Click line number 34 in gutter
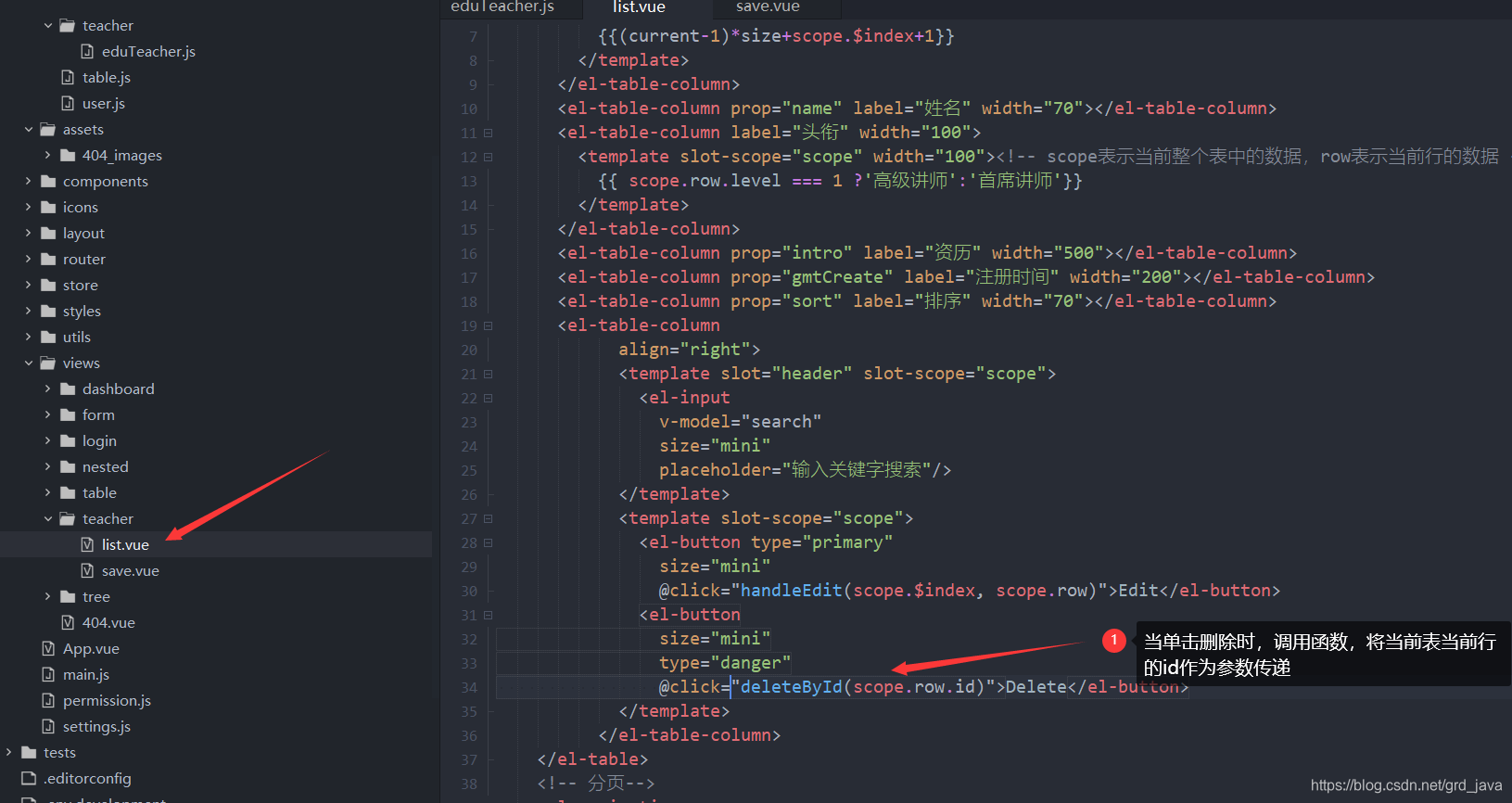1512x803 pixels. 469,688
